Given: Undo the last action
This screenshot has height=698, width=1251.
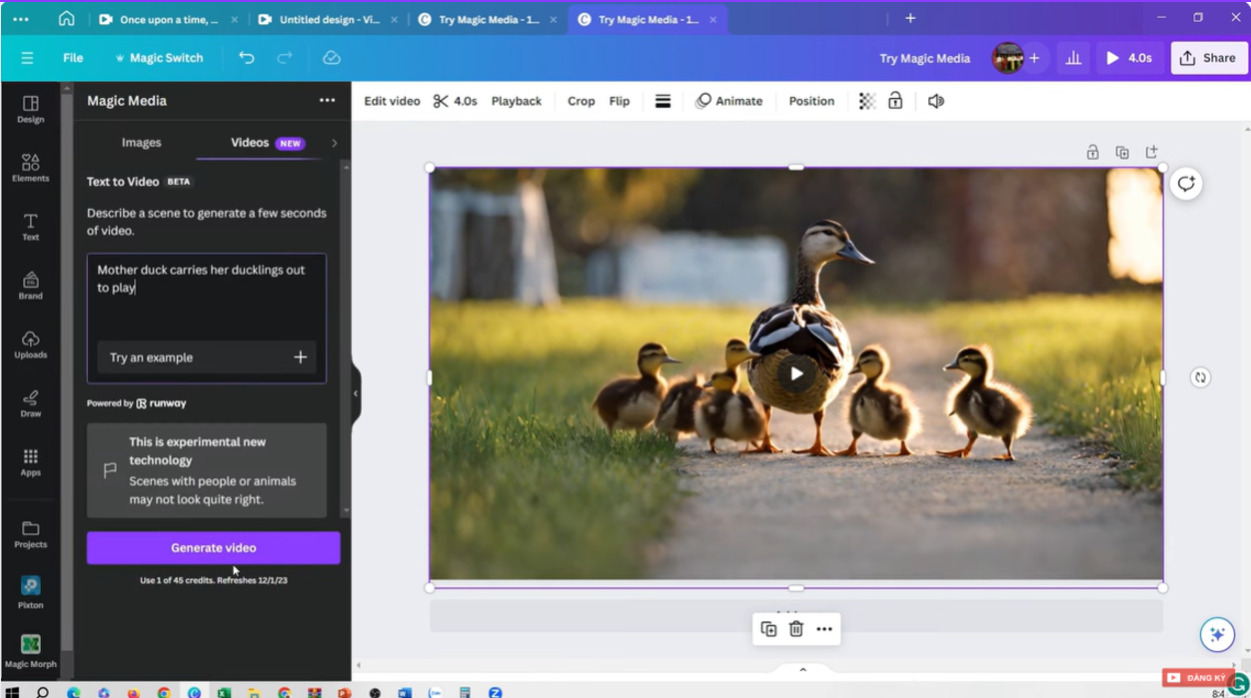Looking at the screenshot, I should pyautogui.click(x=246, y=58).
